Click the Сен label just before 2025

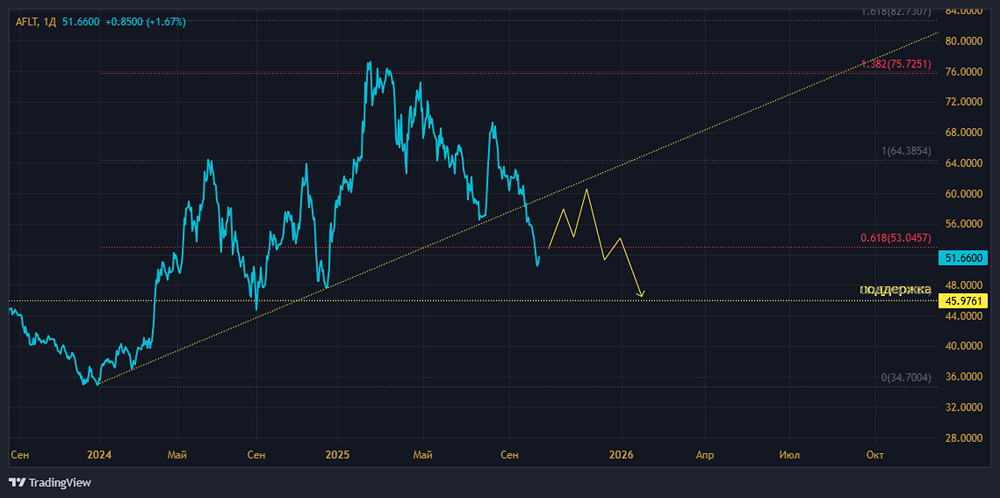coord(256,455)
